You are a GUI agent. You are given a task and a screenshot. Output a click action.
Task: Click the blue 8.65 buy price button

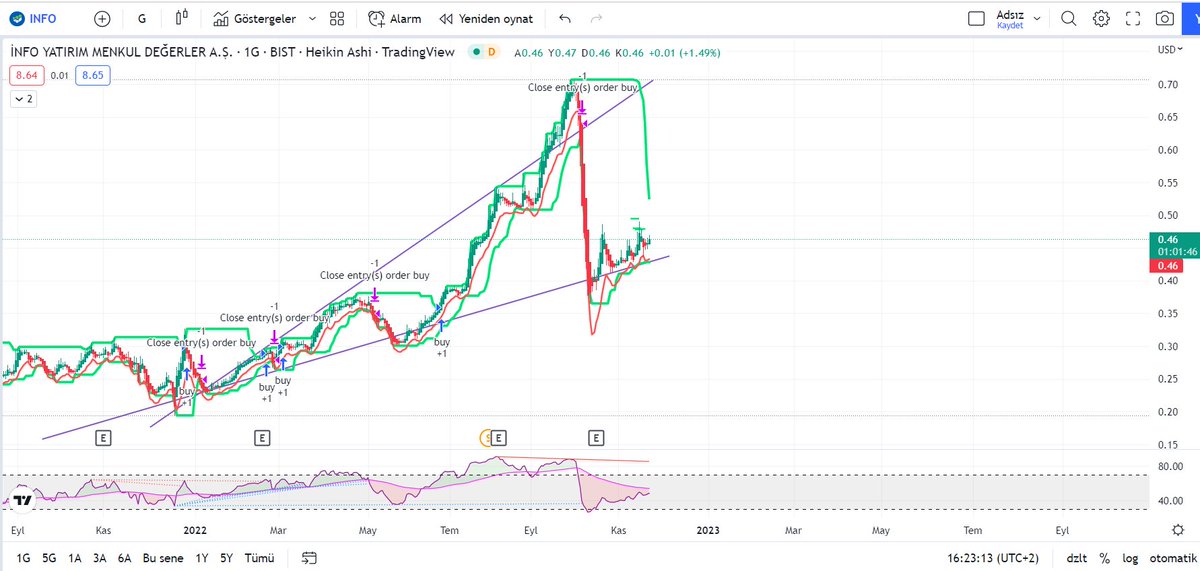(94, 75)
